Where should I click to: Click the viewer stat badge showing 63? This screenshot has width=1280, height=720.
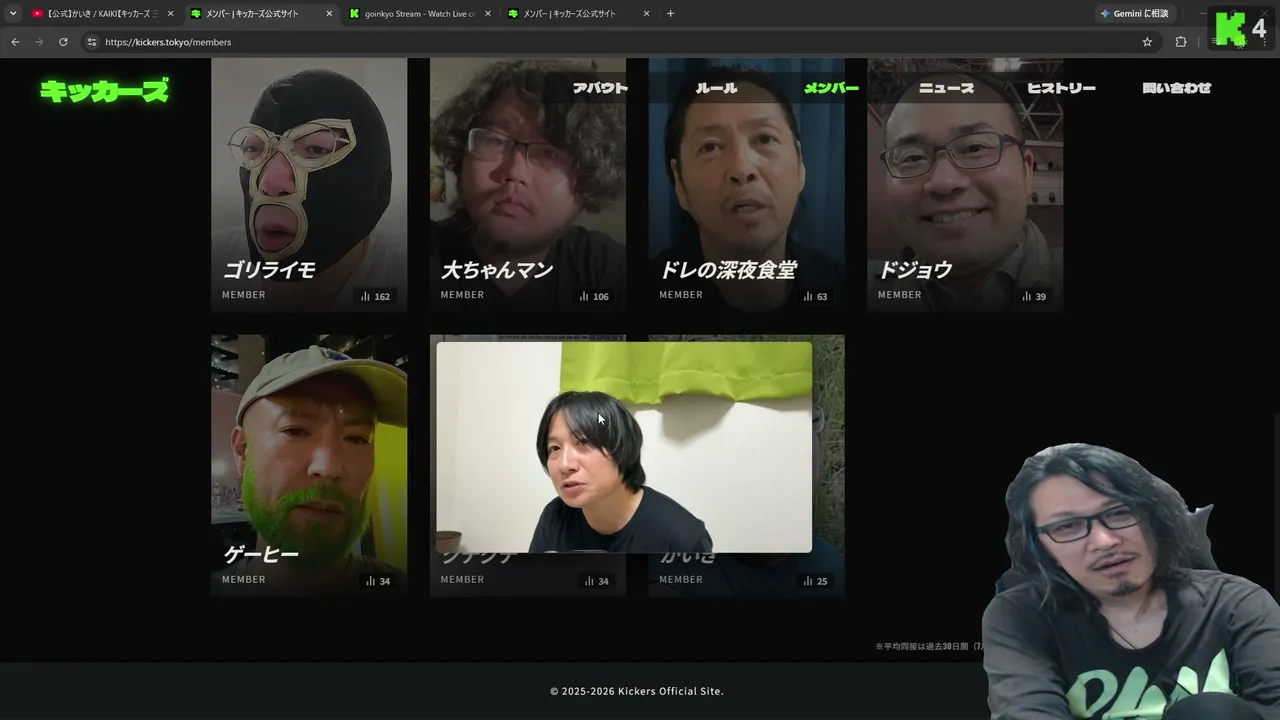pos(815,296)
